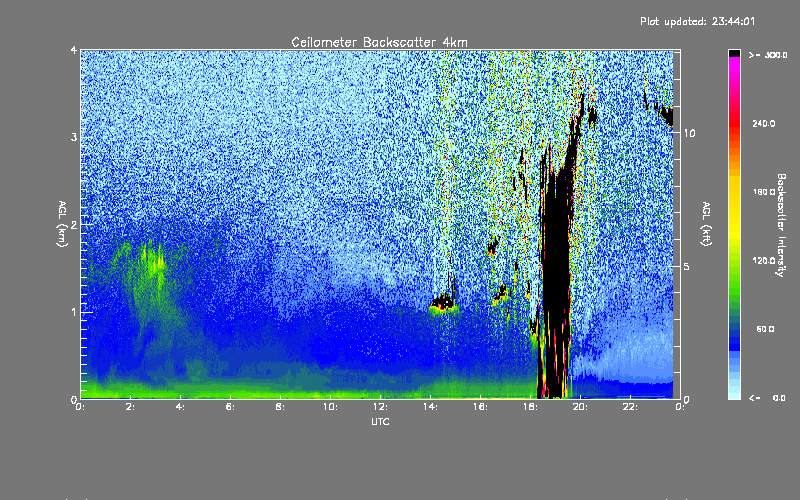Click the 'Plot updated: 23:44:01' timestamp
800x500 pixels.
click(x=697, y=21)
